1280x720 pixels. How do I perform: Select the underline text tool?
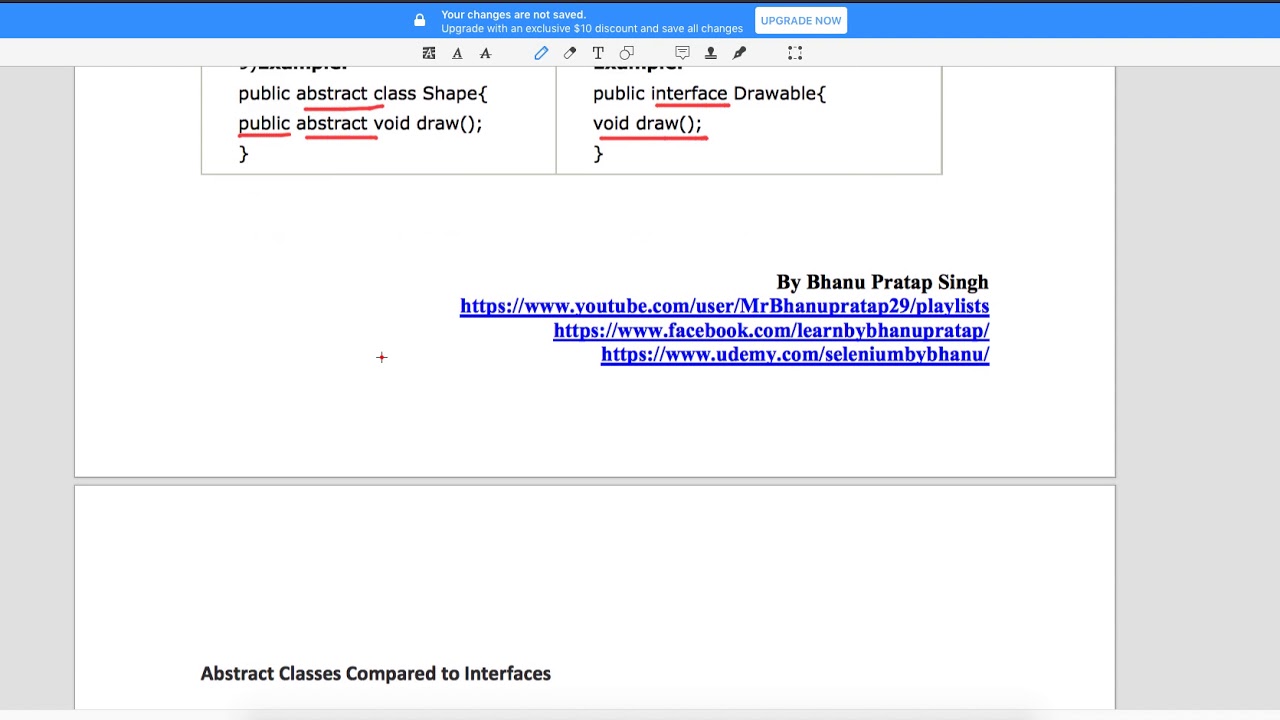point(457,53)
